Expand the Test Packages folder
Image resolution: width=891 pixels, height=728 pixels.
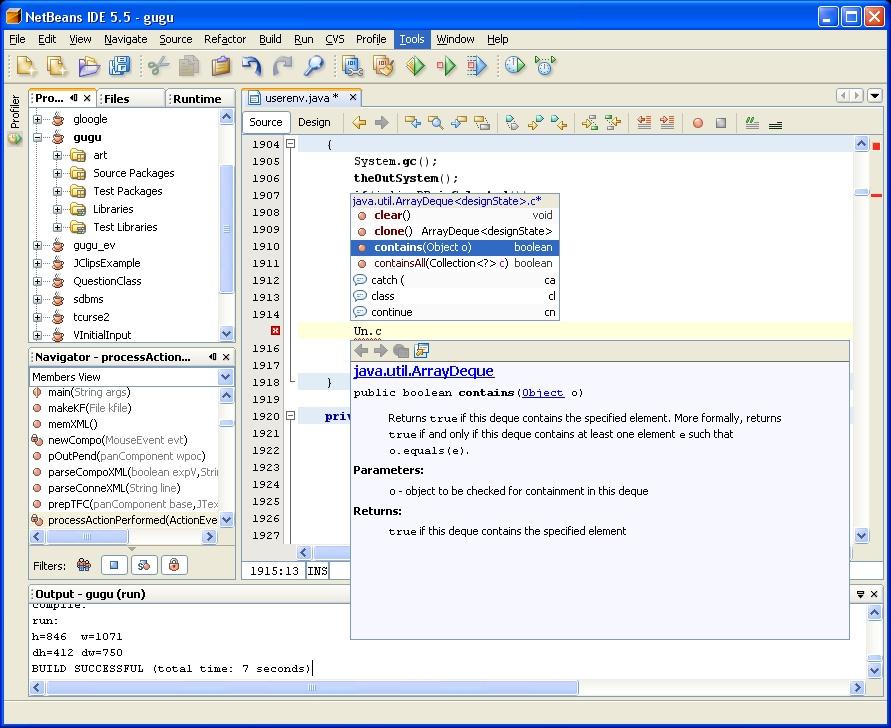click(57, 192)
